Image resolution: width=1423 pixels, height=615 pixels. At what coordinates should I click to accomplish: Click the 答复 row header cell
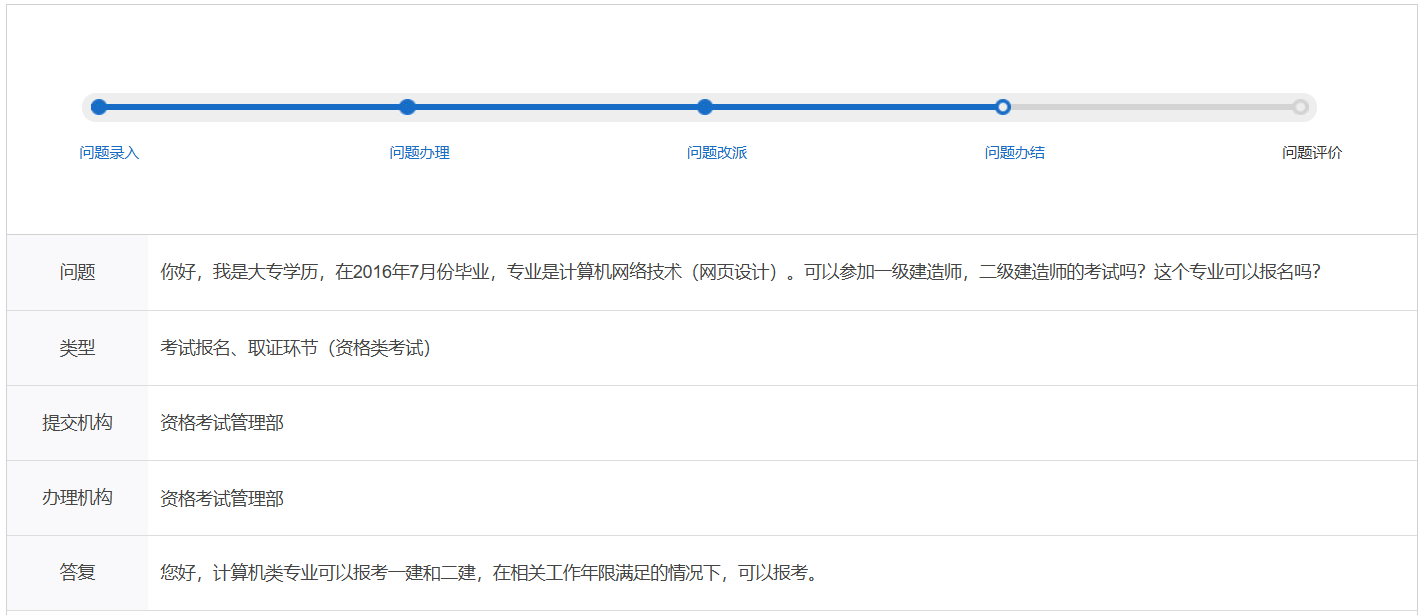pos(77,573)
